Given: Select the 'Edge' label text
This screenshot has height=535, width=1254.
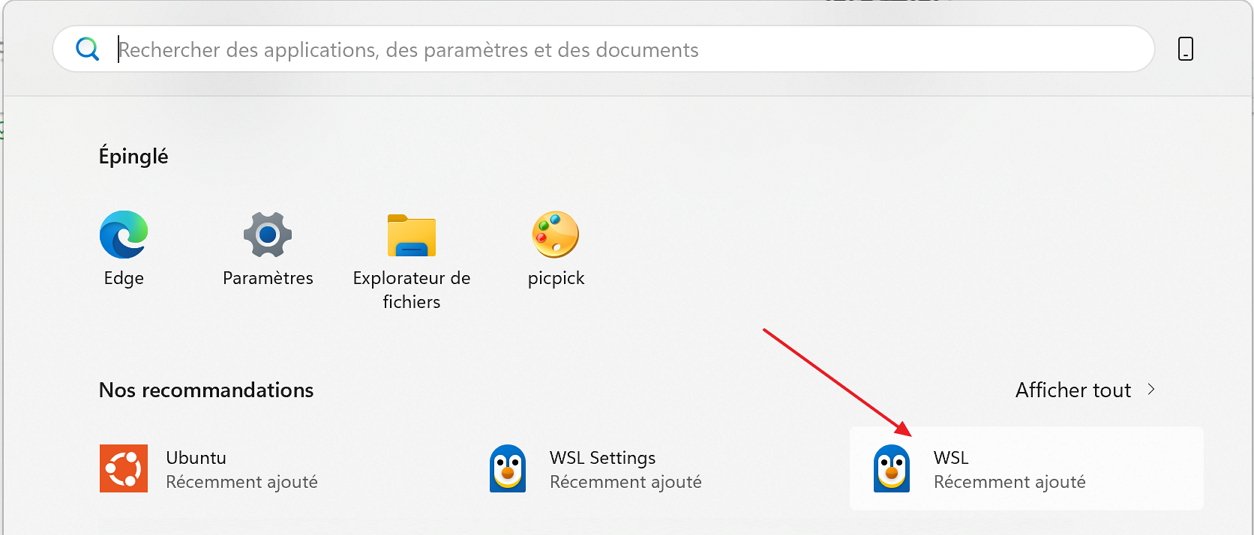Looking at the screenshot, I should (124, 278).
